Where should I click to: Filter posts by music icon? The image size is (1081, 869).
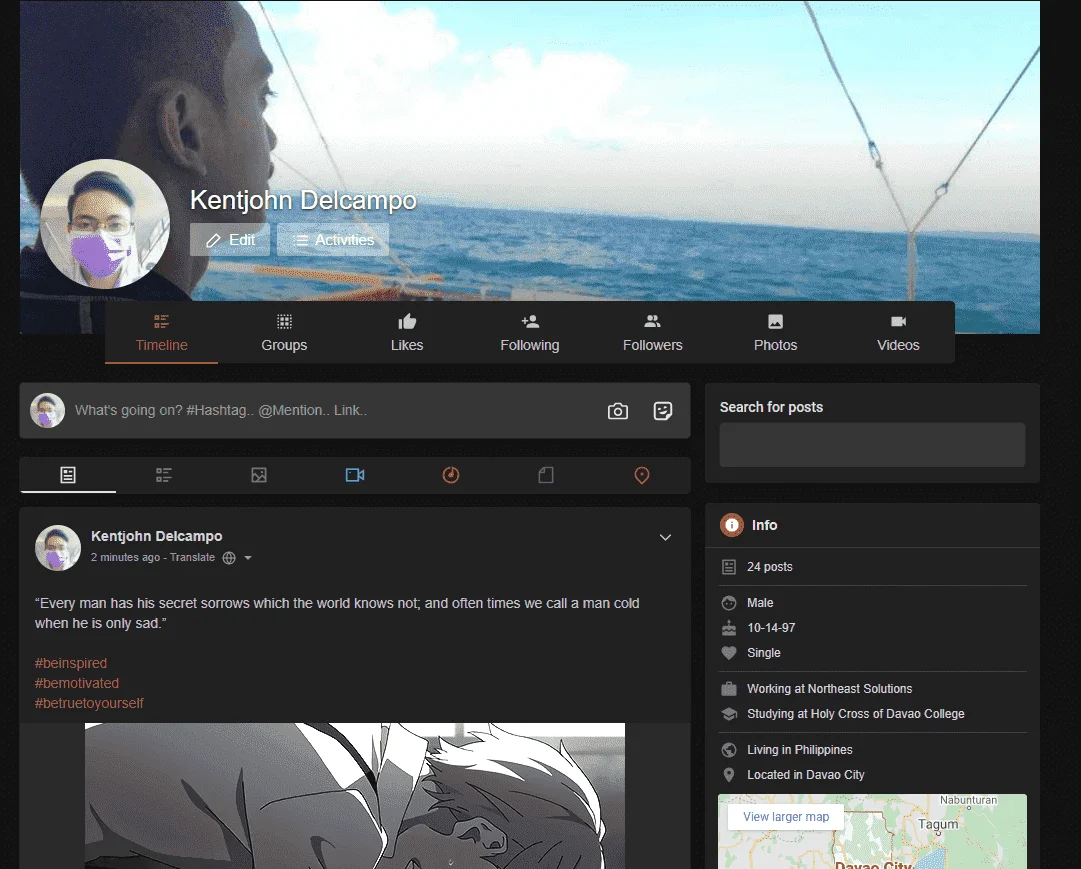[451, 475]
